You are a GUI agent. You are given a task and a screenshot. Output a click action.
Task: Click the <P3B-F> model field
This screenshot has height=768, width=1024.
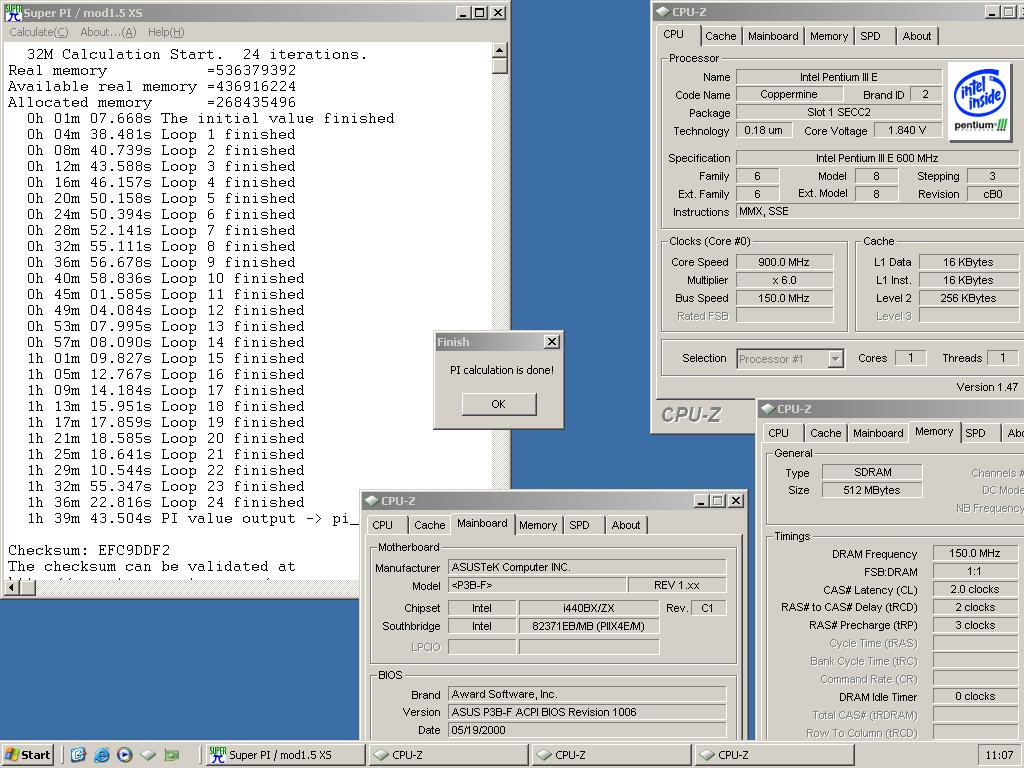coord(537,585)
